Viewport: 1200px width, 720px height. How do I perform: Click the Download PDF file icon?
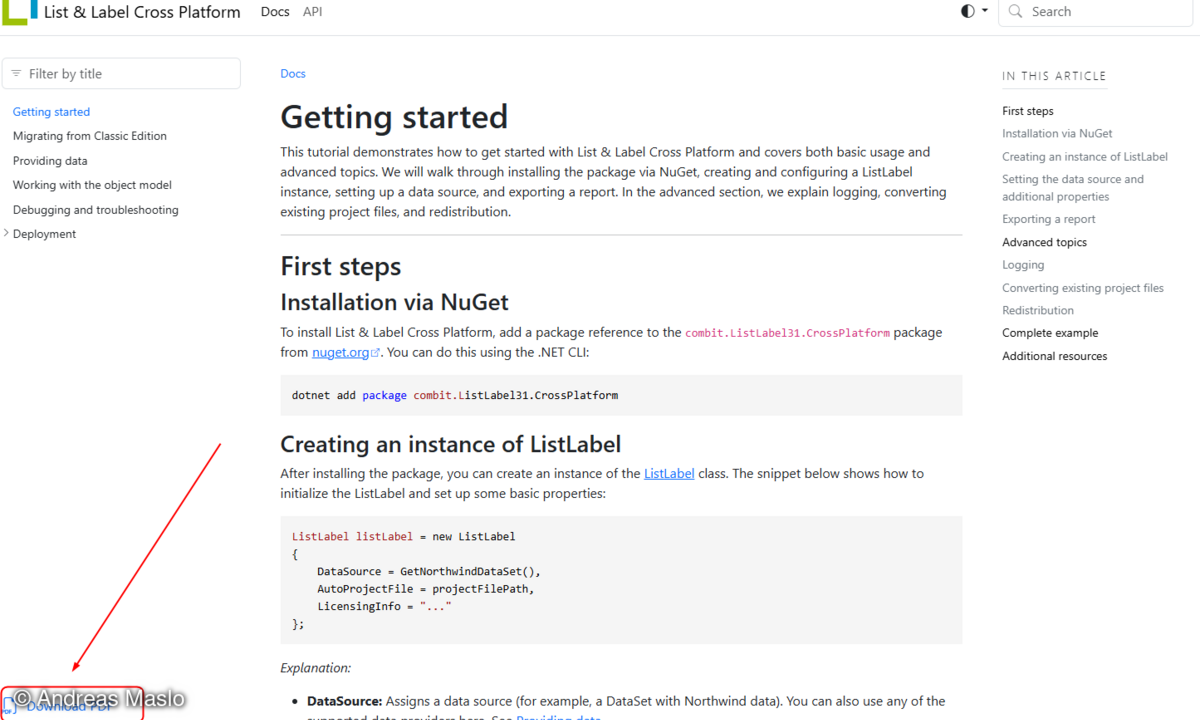(x=10, y=706)
